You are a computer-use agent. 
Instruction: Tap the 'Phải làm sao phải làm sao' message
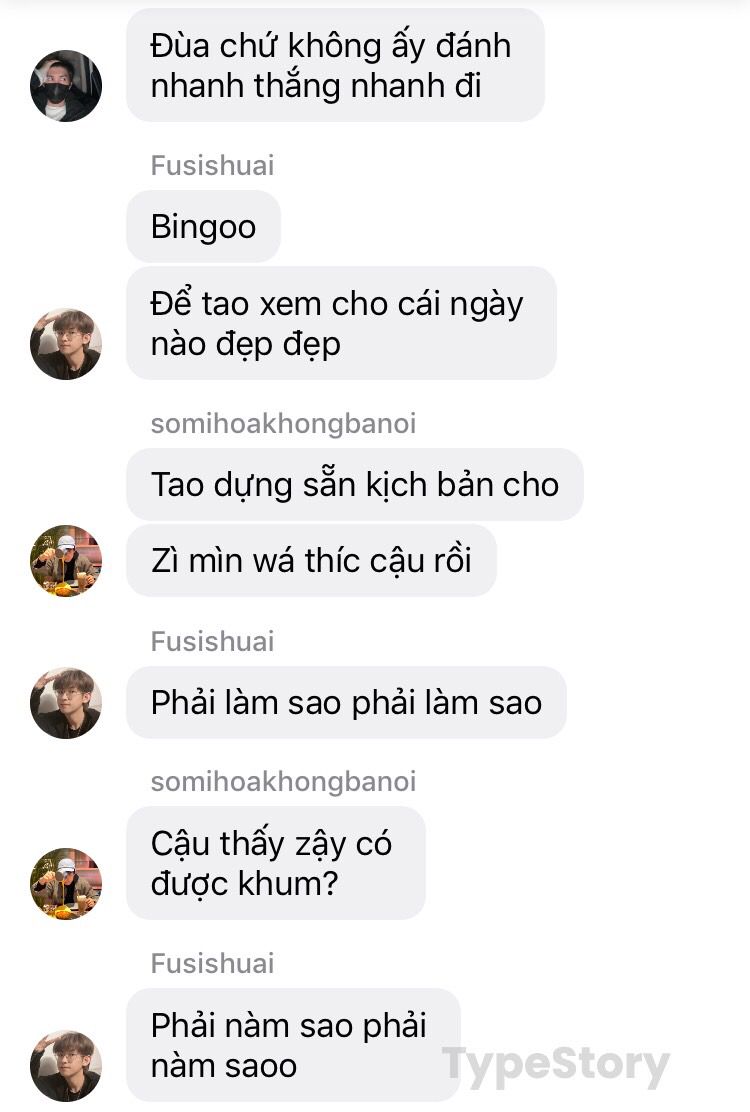[346, 703]
